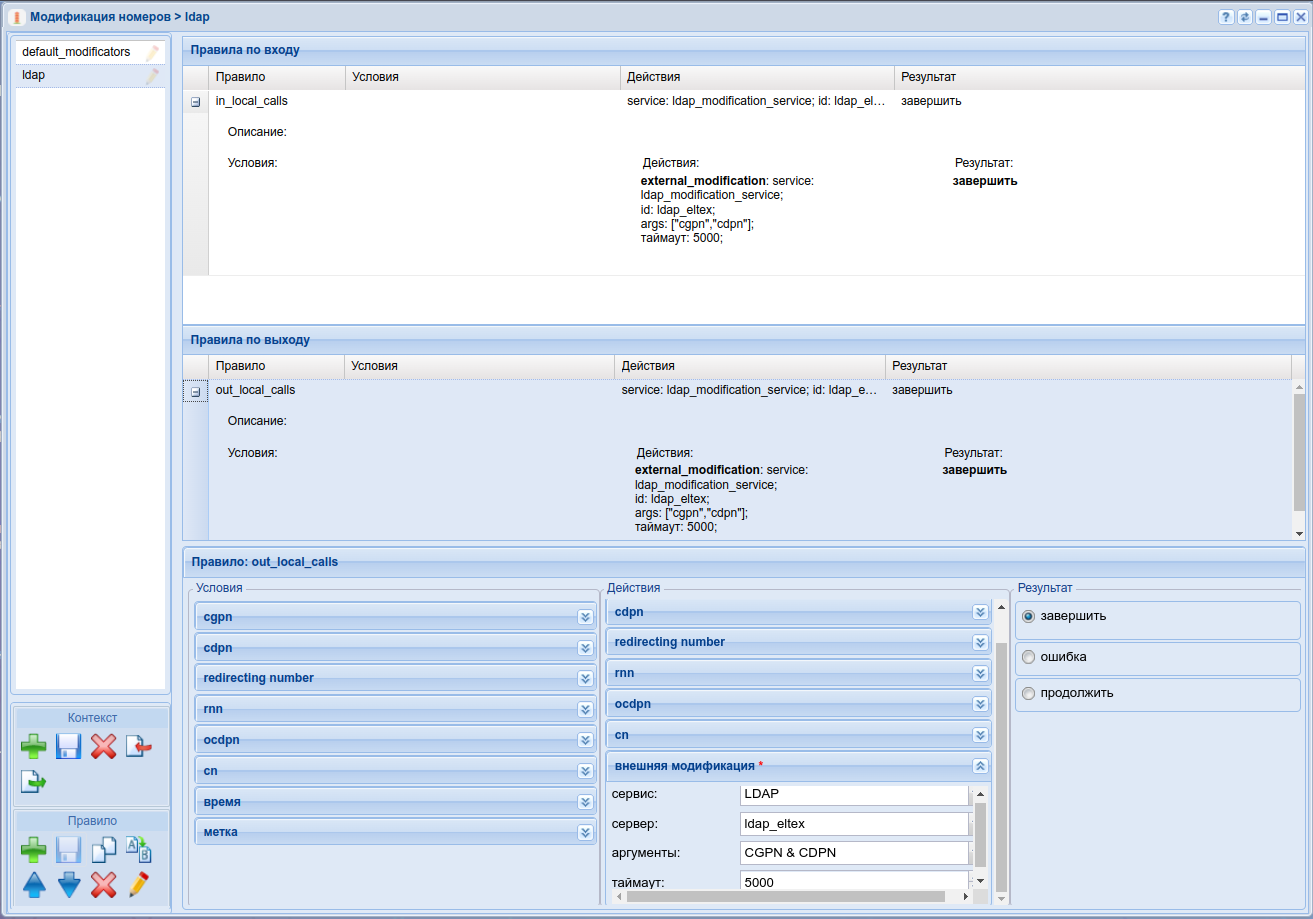The height and width of the screenshot is (919, 1313).
Task: Click the 'Действия' column header in input rules
Action: point(654,77)
